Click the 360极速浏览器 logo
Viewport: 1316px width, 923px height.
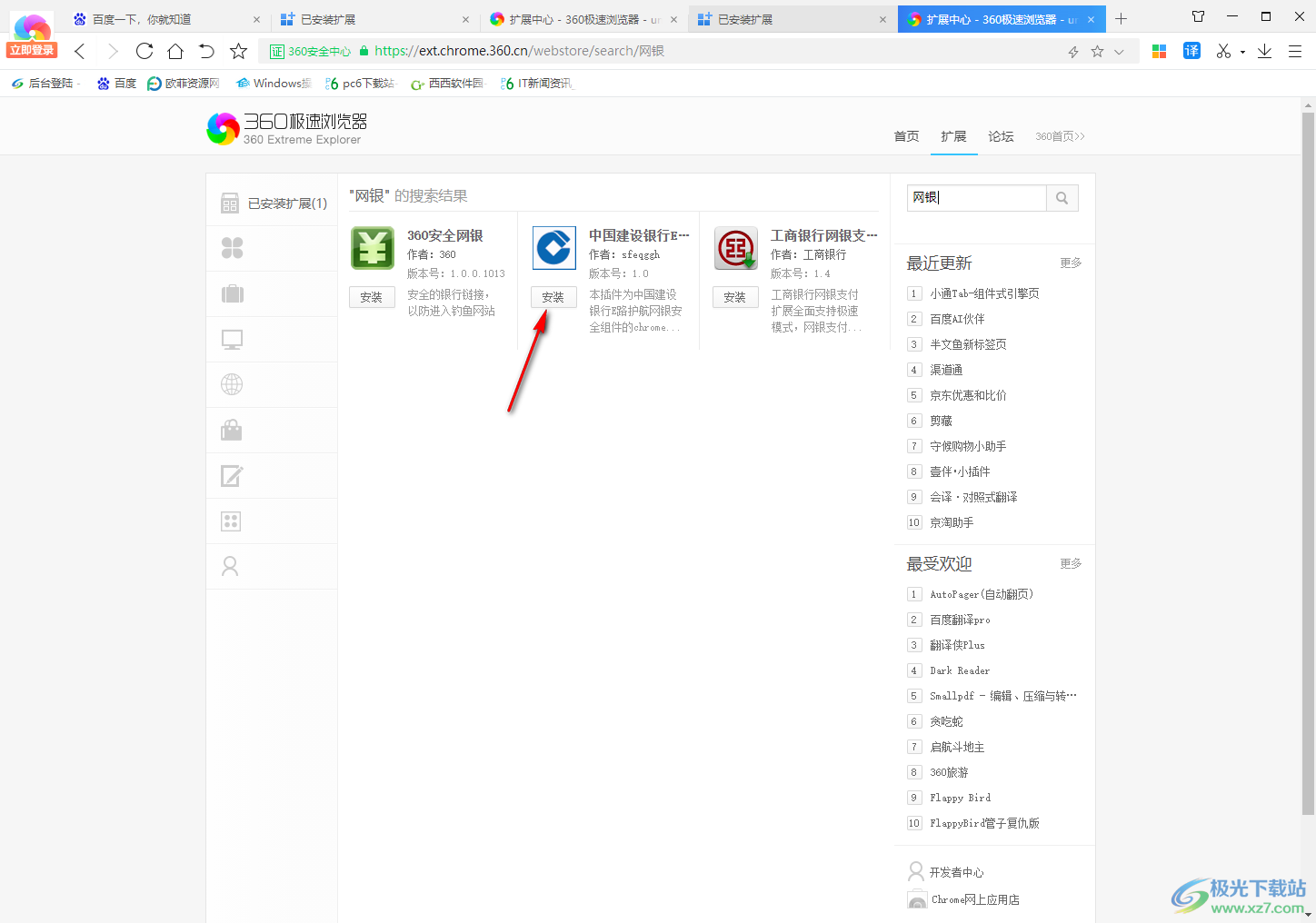[287, 128]
